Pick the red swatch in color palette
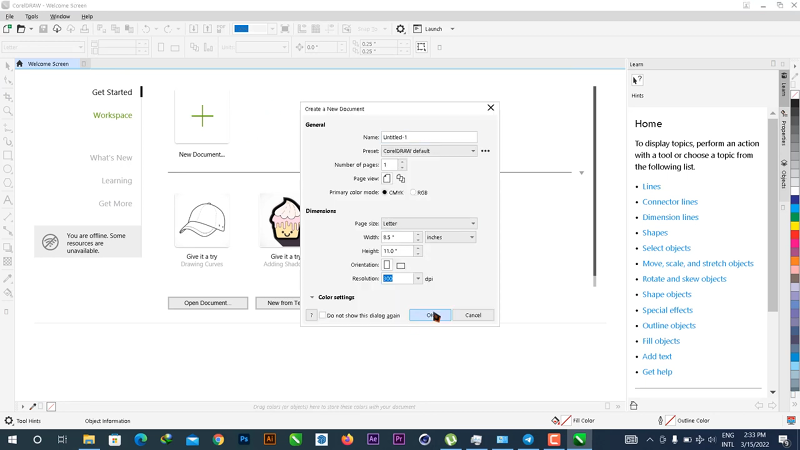 click(795, 234)
